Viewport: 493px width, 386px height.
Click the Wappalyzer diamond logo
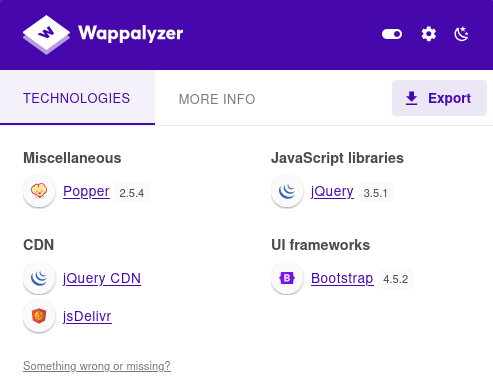point(46,34)
